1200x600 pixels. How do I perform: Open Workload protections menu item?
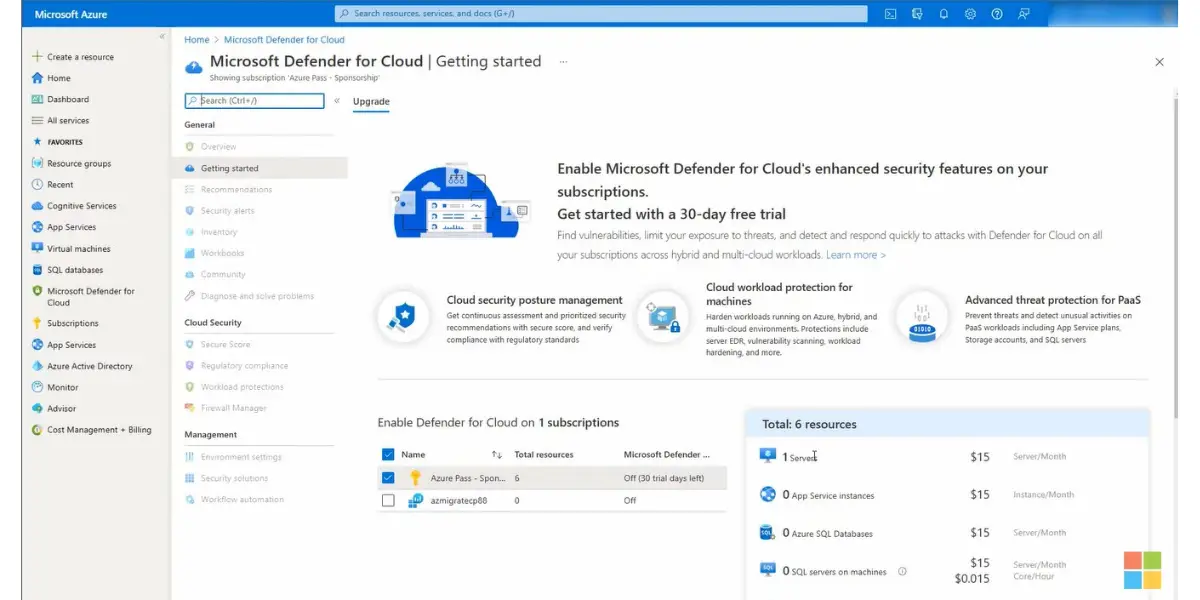tap(242, 387)
